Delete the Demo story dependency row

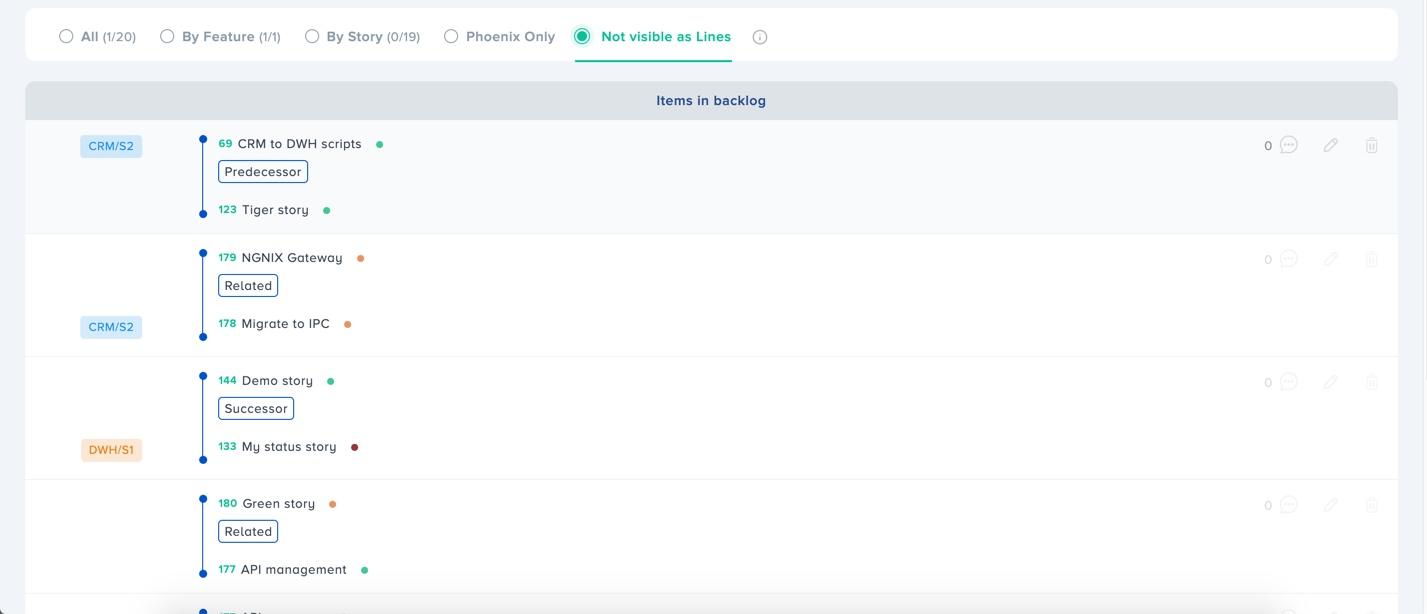[x=1371, y=382]
